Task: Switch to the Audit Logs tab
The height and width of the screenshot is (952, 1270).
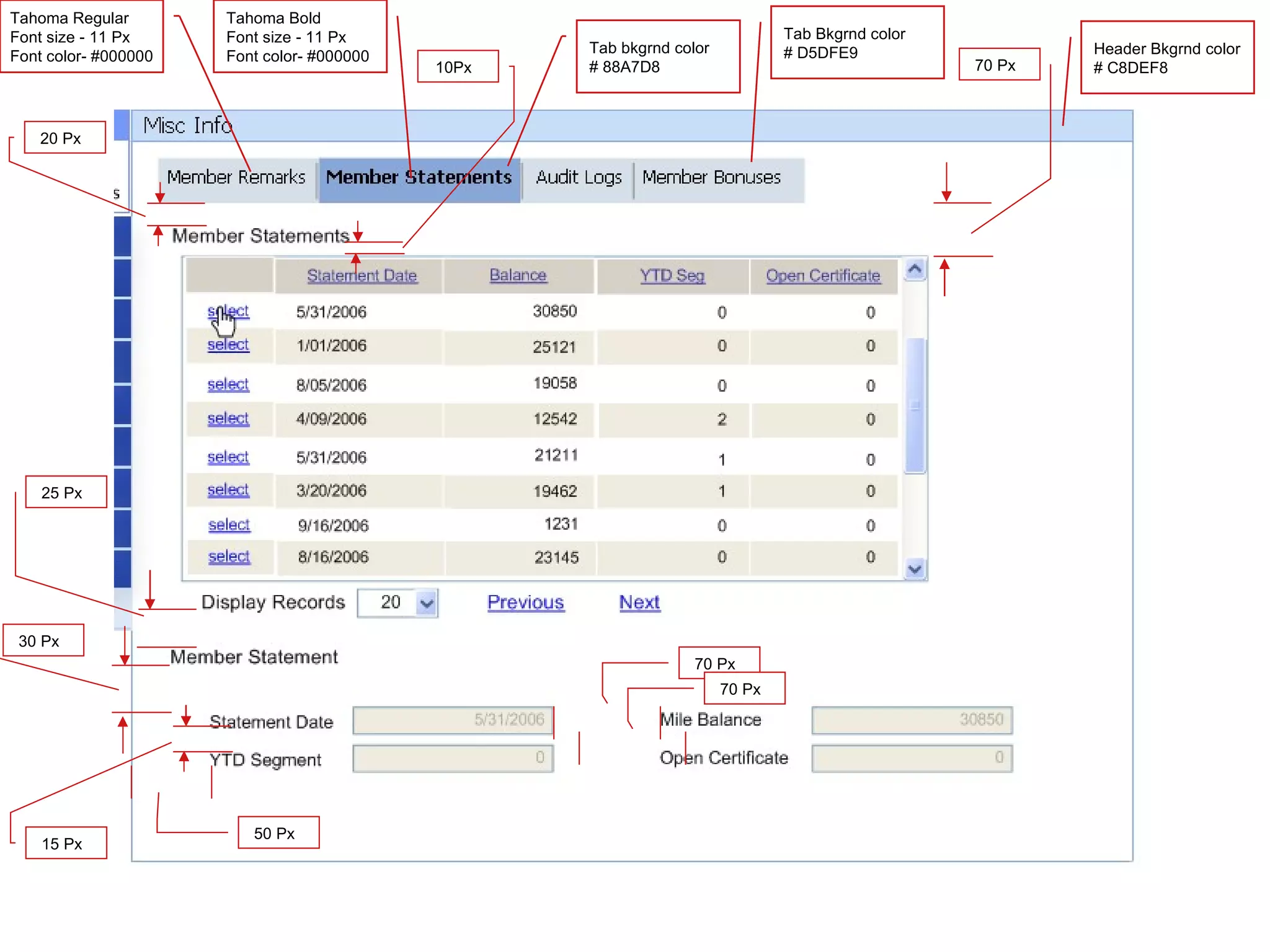Action: [x=578, y=178]
